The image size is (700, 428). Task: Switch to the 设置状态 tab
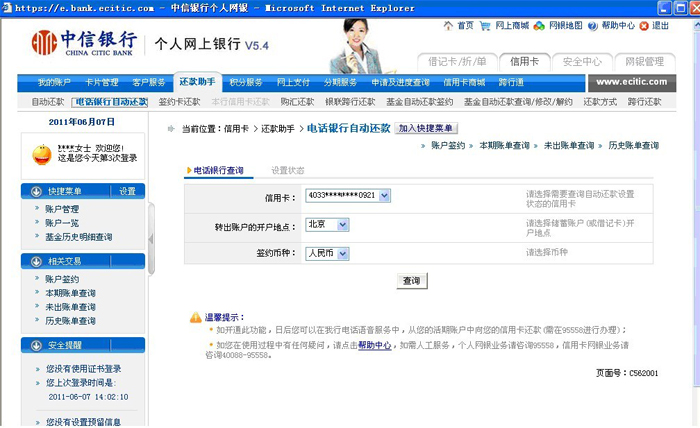(x=288, y=171)
